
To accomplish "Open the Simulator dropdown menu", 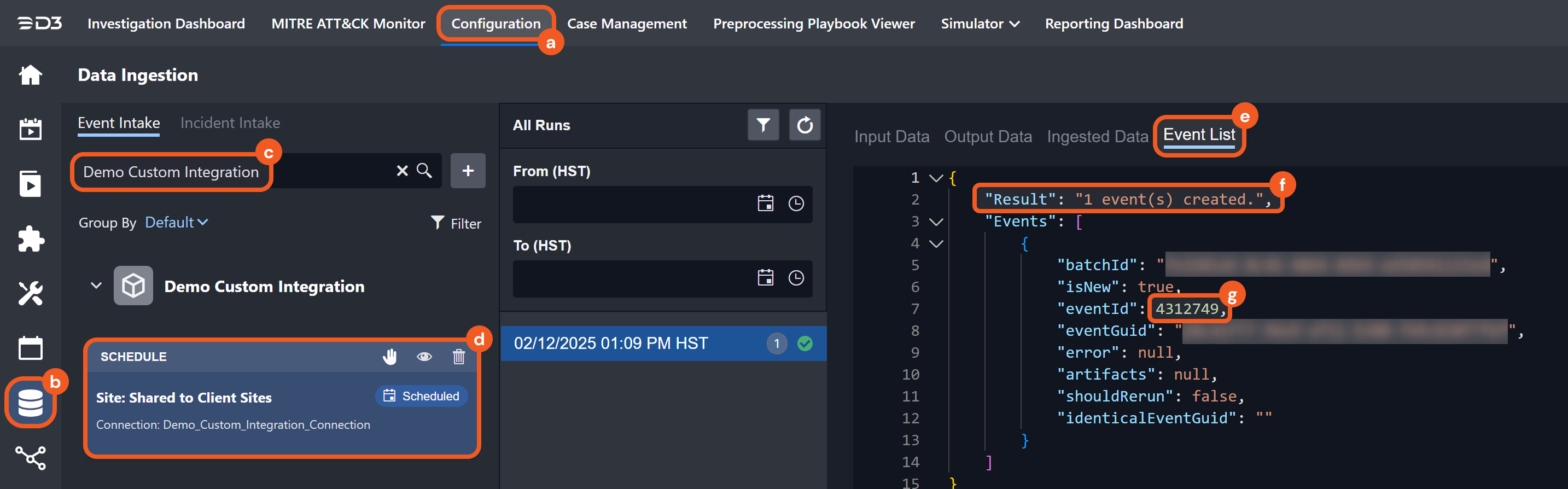I will (980, 24).
